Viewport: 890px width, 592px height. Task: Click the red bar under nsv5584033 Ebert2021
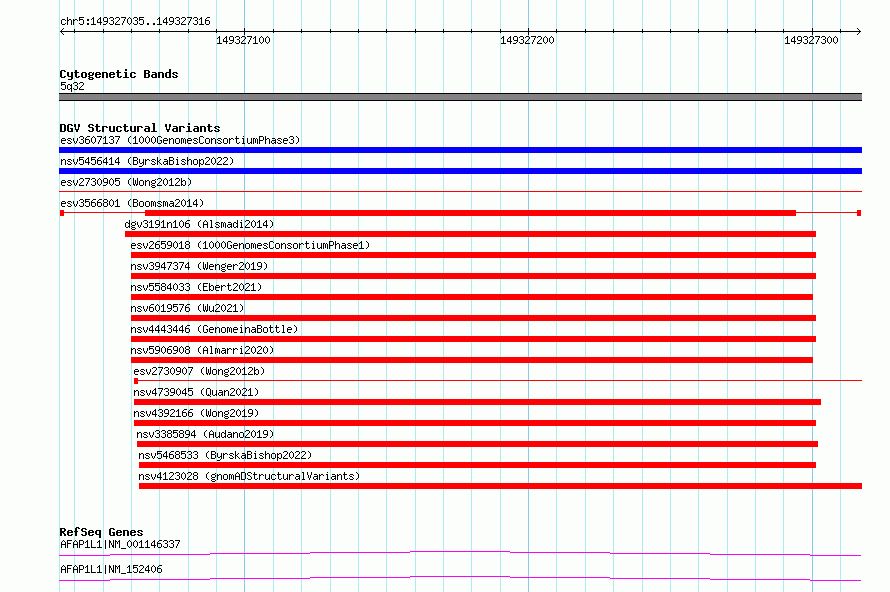click(x=472, y=297)
